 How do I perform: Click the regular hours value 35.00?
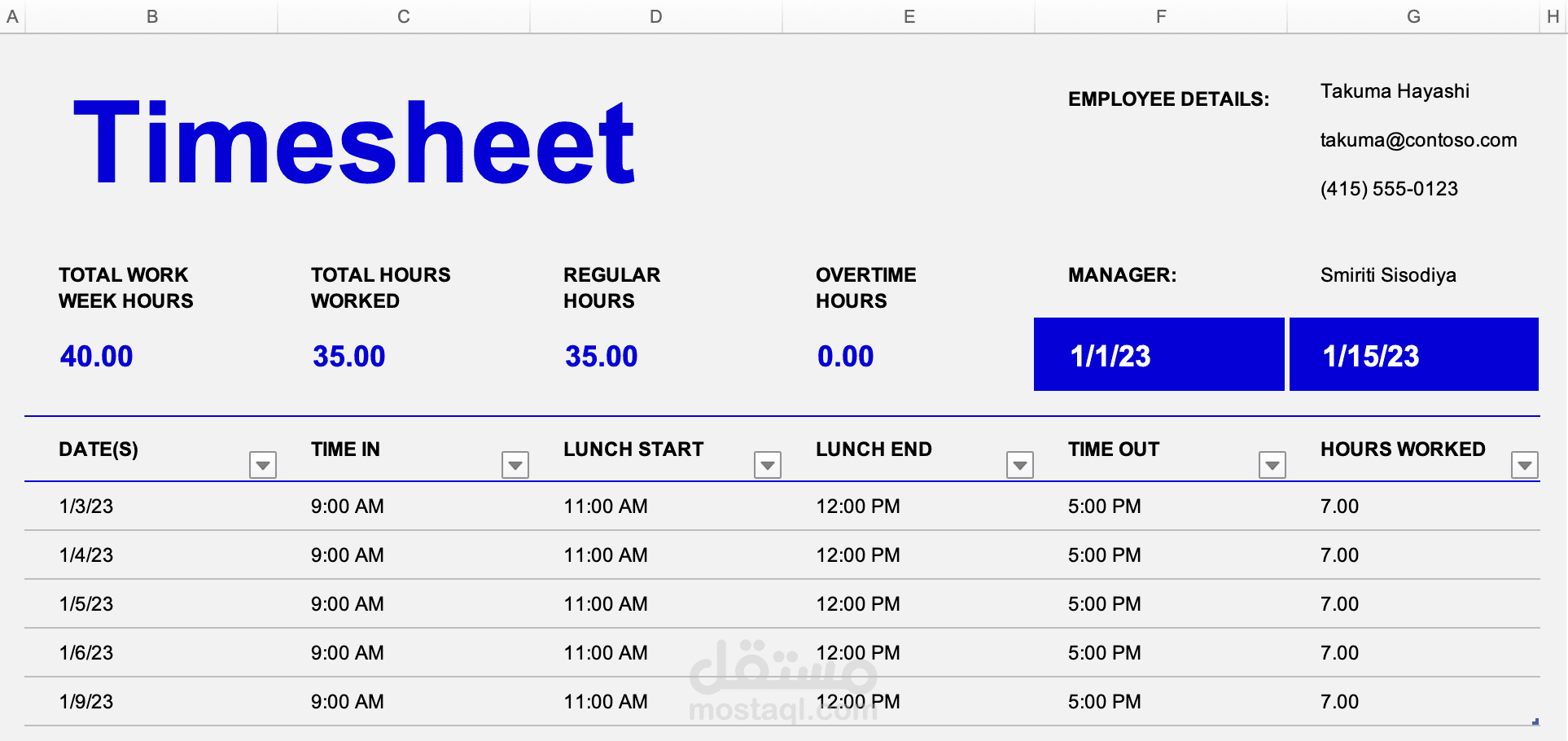pyautogui.click(x=601, y=357)
